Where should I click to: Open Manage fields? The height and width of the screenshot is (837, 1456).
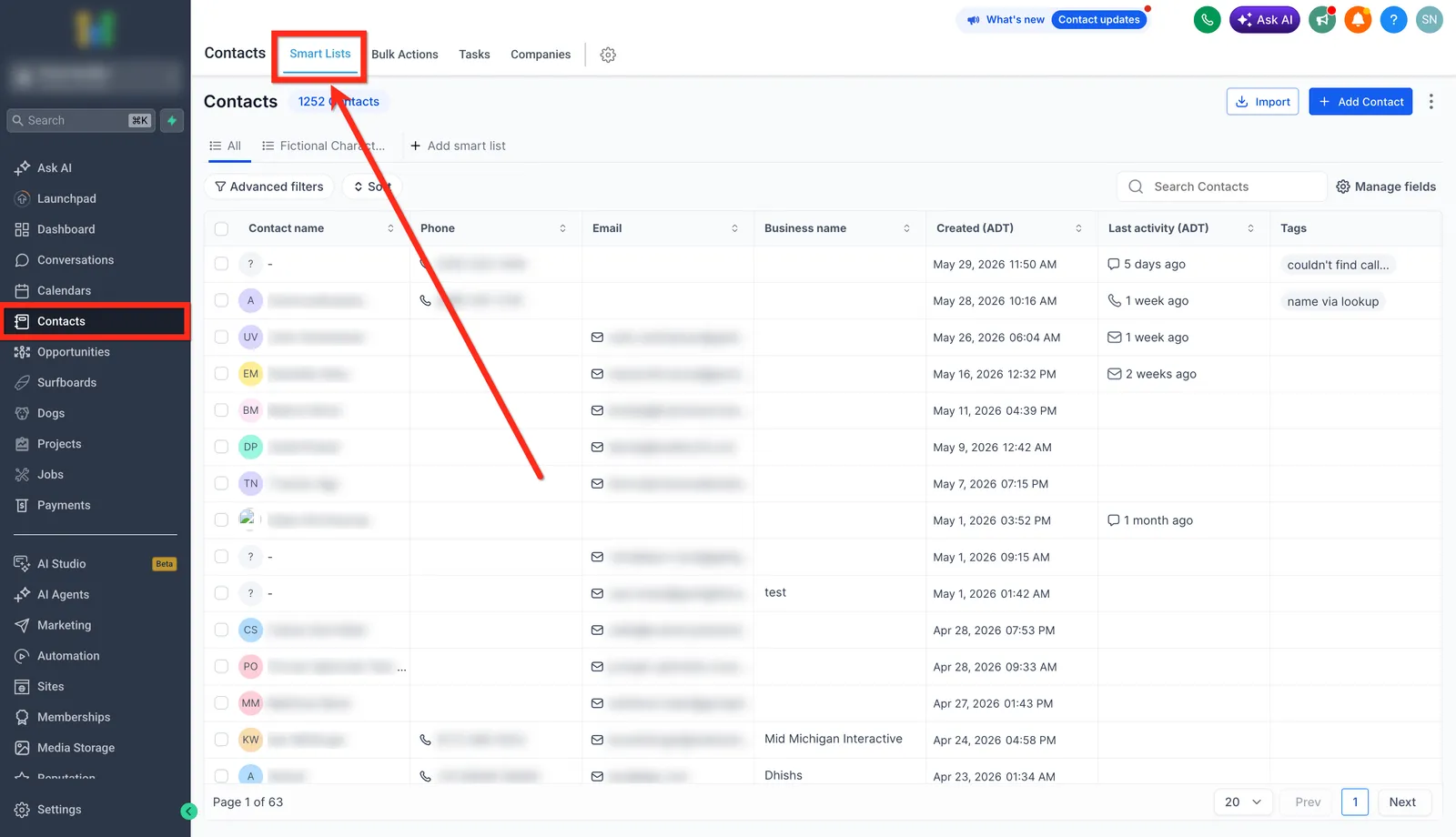click(1386, 187)
